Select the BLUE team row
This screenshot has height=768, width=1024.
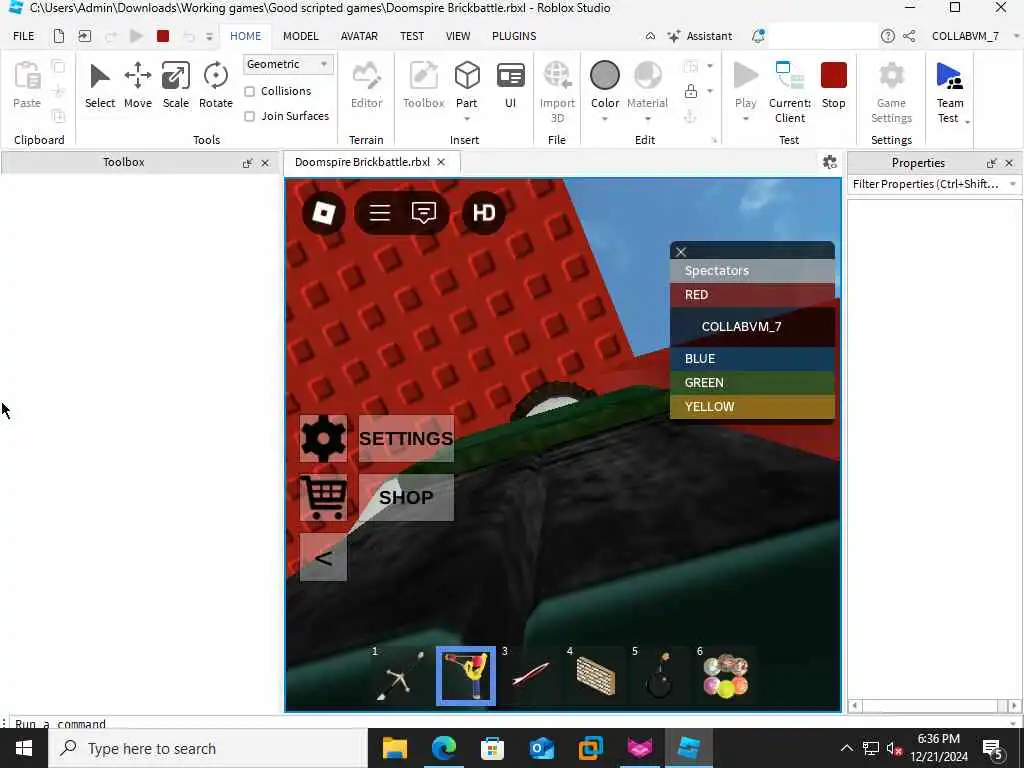752,359
